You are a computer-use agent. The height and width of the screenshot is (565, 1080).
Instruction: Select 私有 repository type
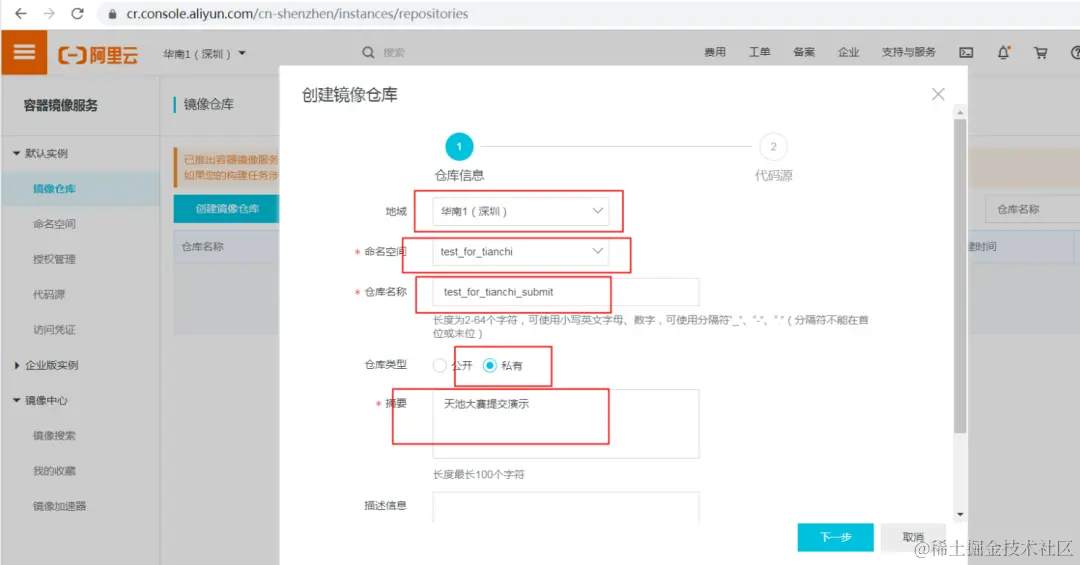pyautogui.click(x=490, y=365)
